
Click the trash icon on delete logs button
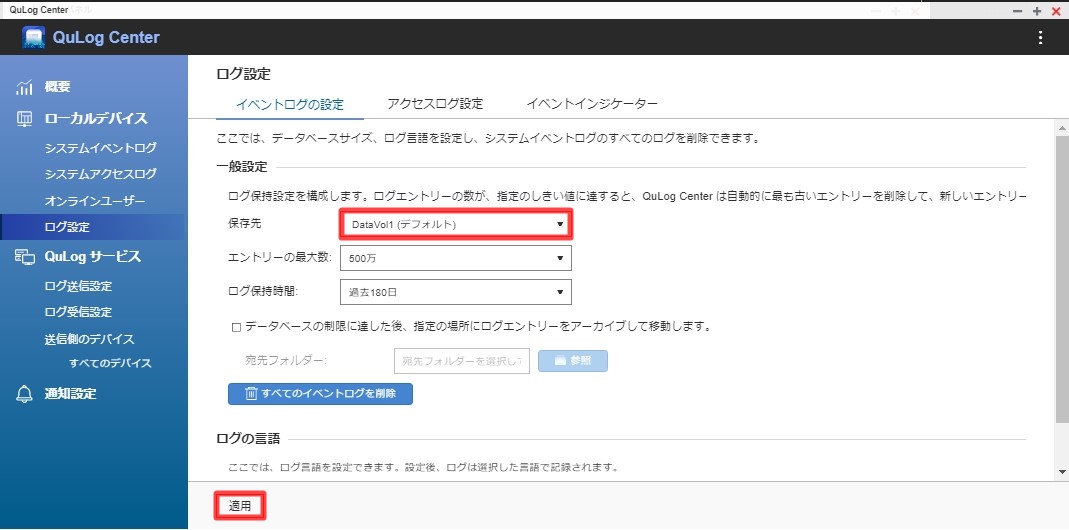click(252, 394)
